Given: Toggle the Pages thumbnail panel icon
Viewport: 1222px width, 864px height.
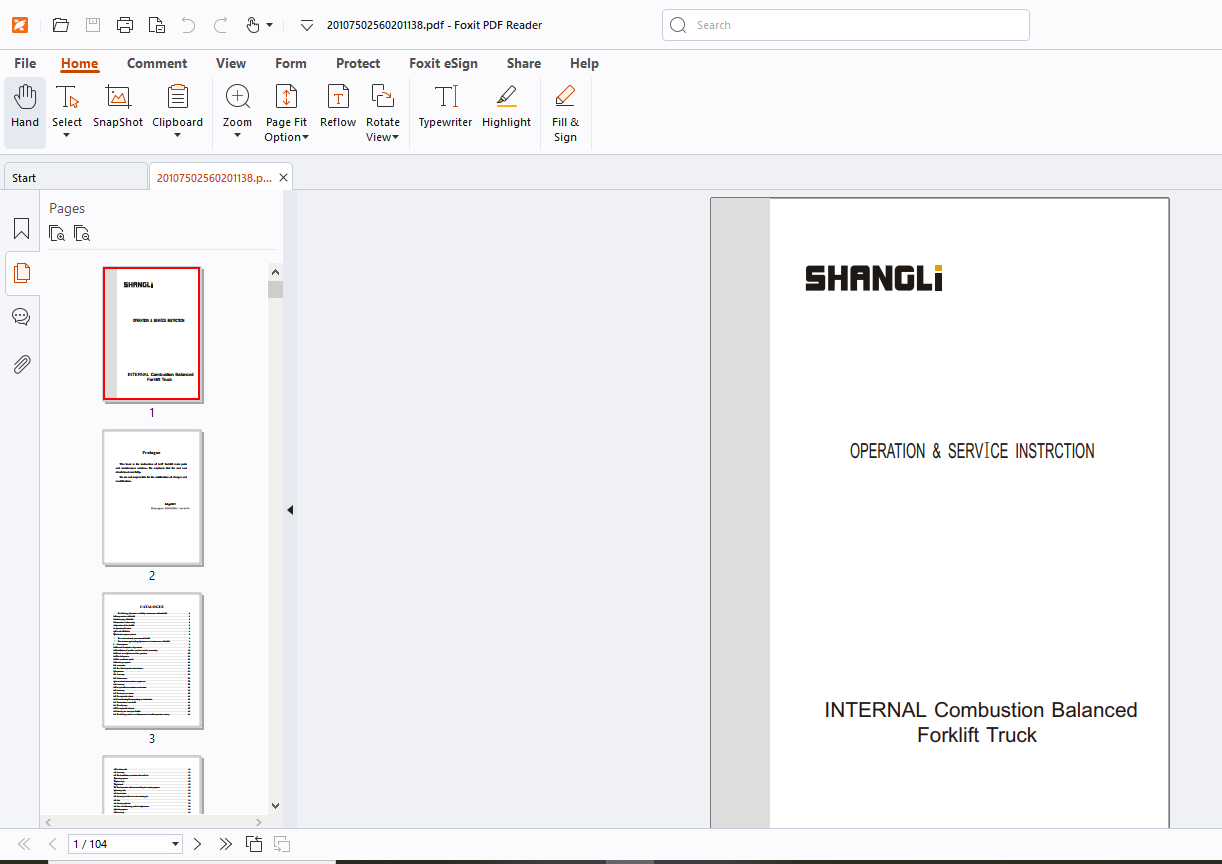Looking at the screenshot, I should click(21, 273).
